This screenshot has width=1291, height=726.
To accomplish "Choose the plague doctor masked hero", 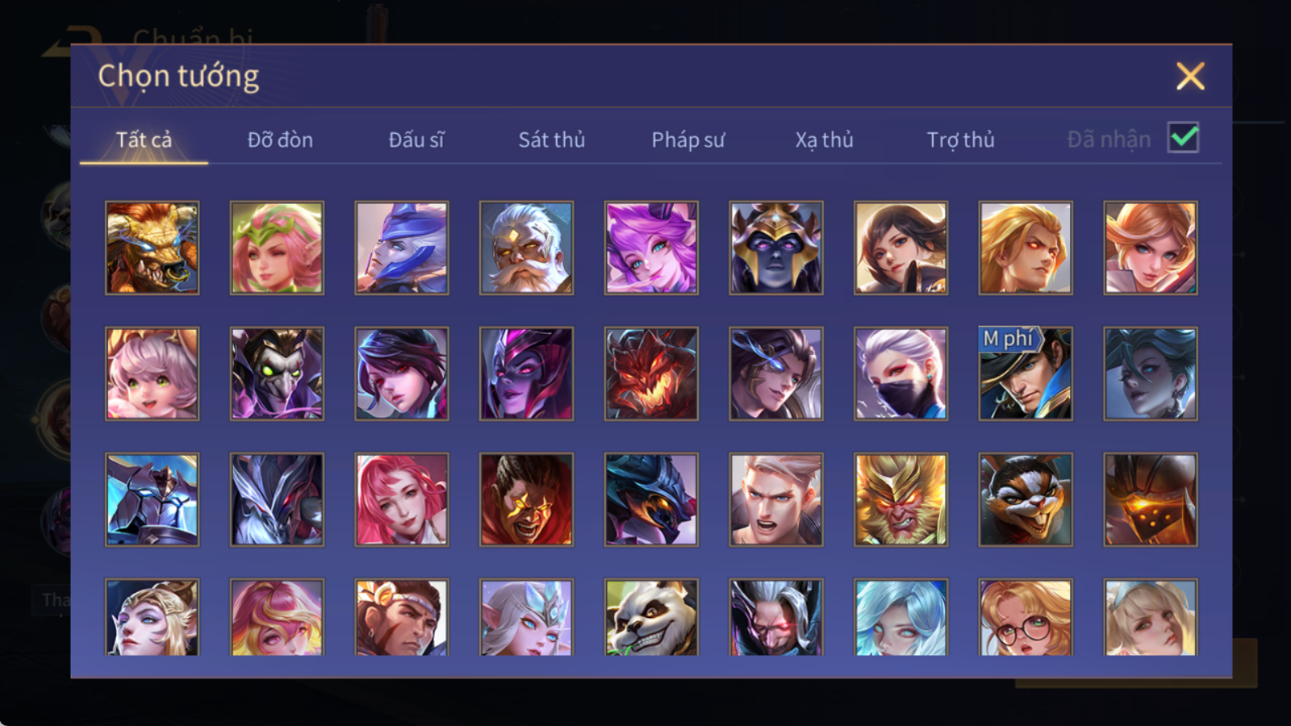I will (277, 374).
